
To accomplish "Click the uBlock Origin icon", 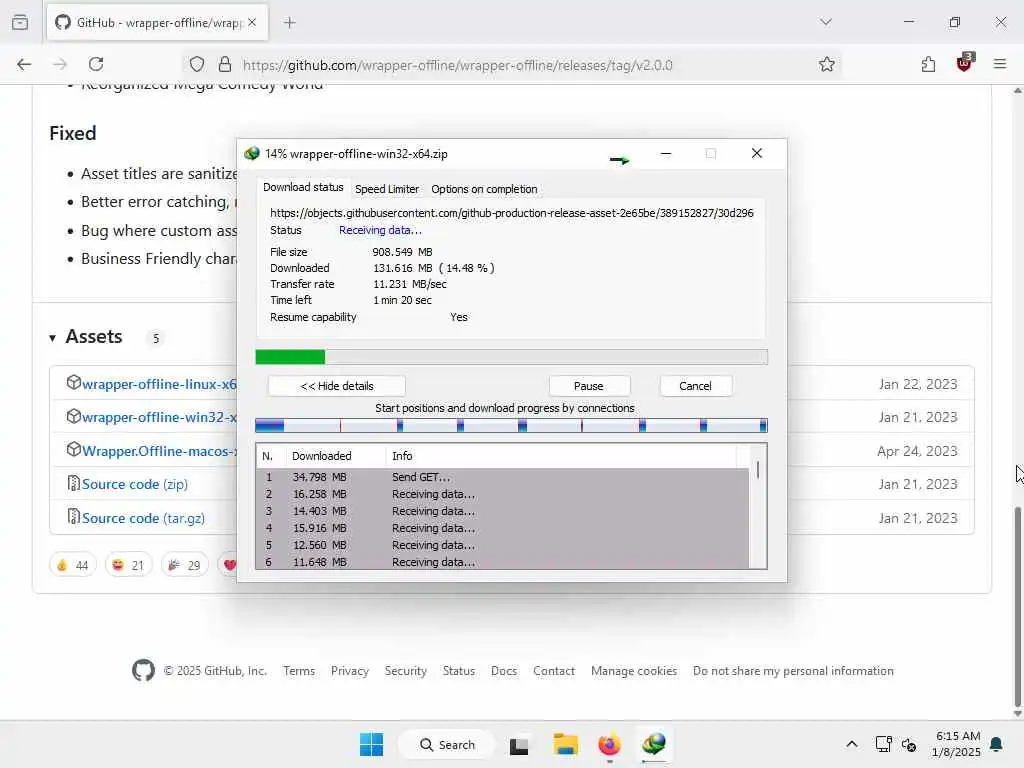I will (x=965, y=63).
